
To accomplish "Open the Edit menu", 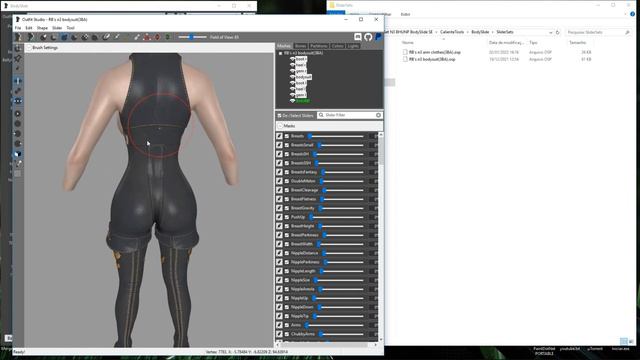I will click(x=29, y=28).
